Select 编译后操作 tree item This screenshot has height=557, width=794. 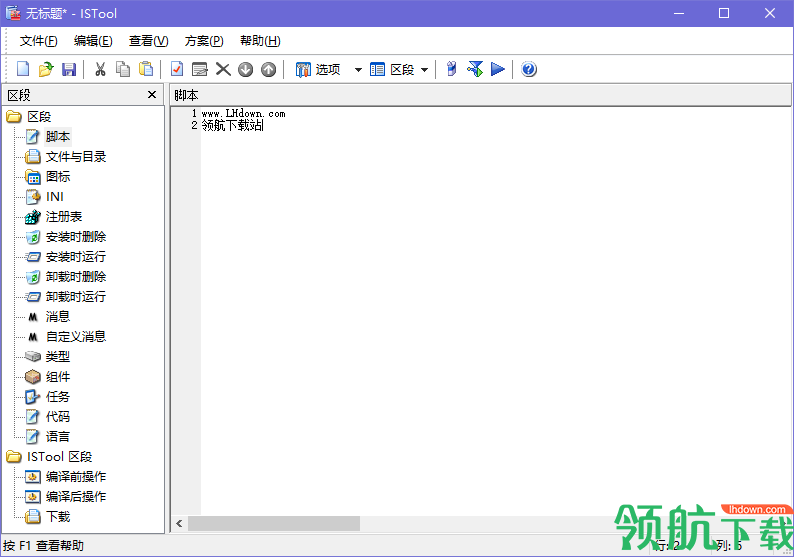click(76, 497)
